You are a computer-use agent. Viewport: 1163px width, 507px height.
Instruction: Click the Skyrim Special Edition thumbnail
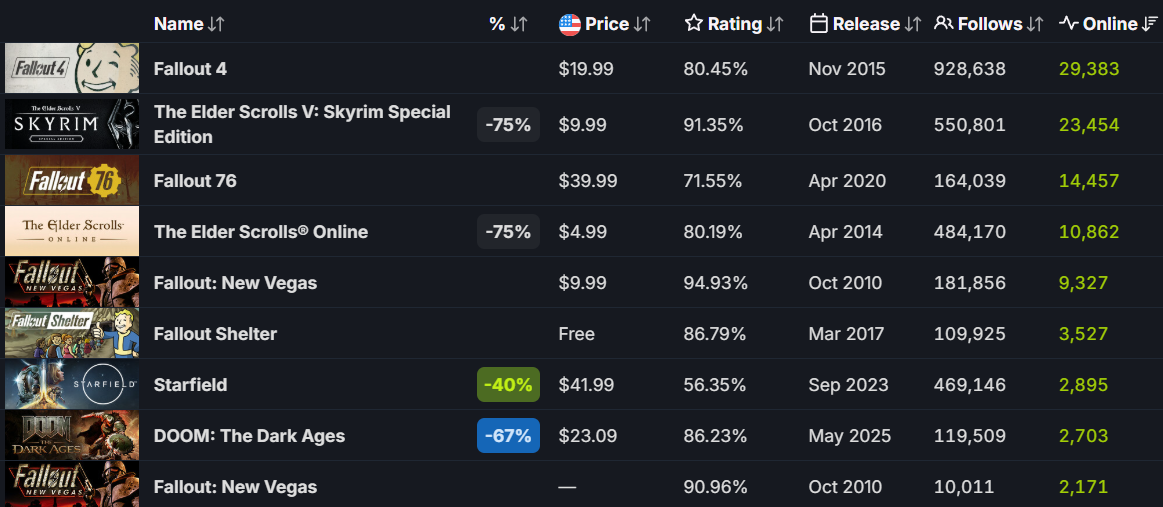tap(72, 125)
